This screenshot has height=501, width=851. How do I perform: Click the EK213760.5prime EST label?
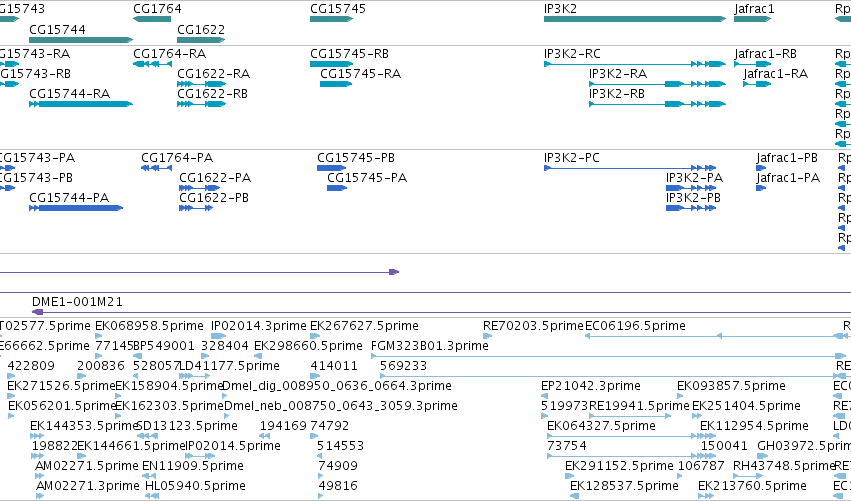tap(752, 486)
